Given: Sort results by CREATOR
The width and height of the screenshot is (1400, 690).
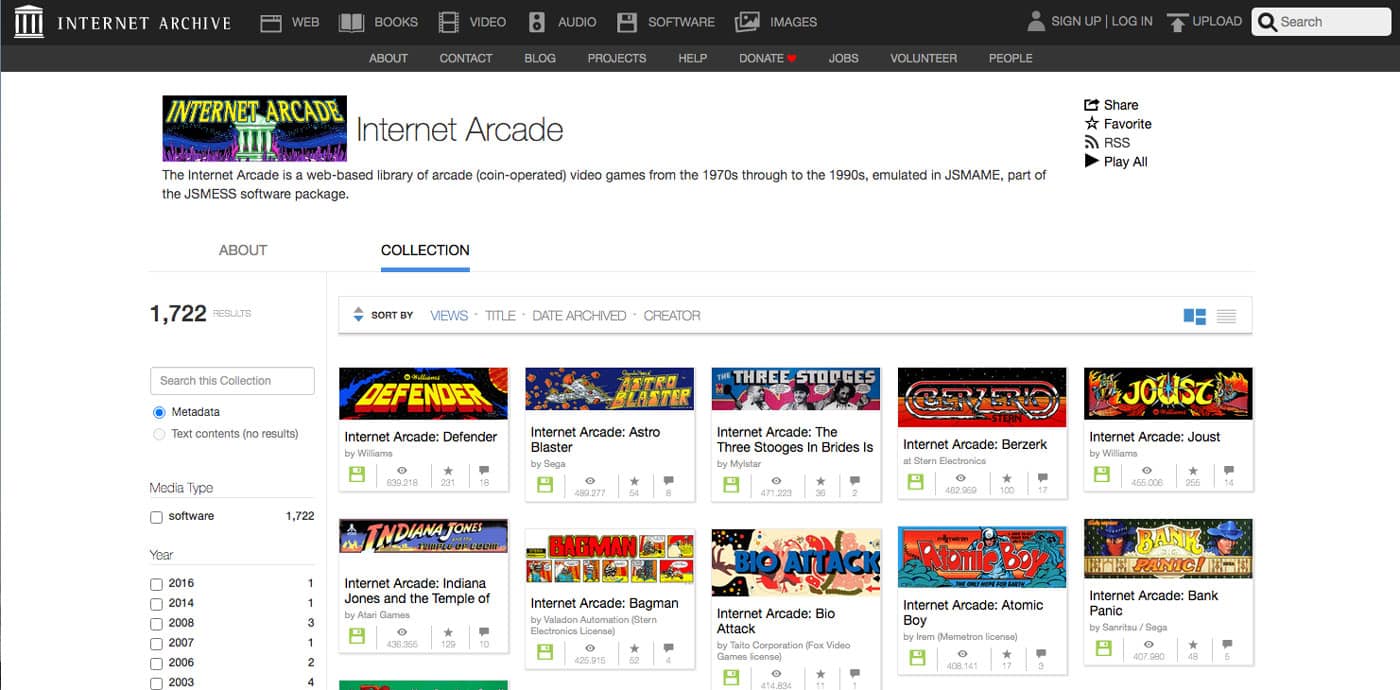Looking at the screenshot, I should point(672,315).
